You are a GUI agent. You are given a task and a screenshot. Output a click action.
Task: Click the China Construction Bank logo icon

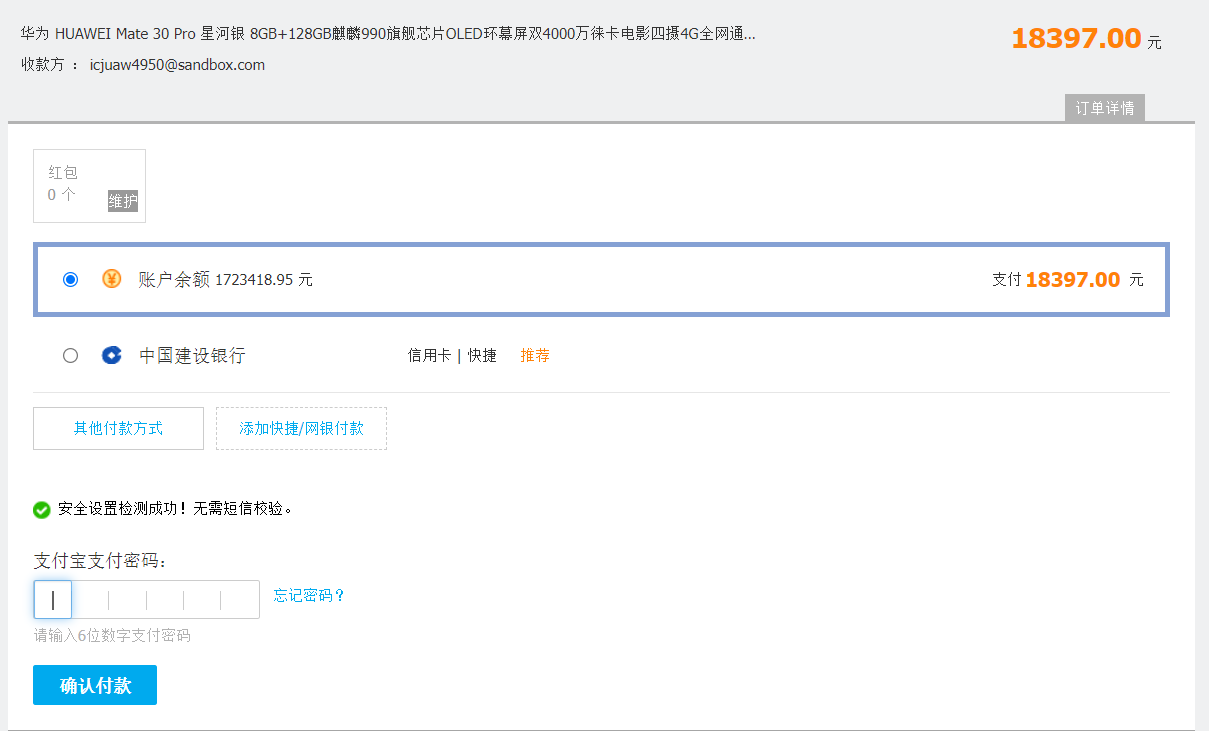coord(112,355)
